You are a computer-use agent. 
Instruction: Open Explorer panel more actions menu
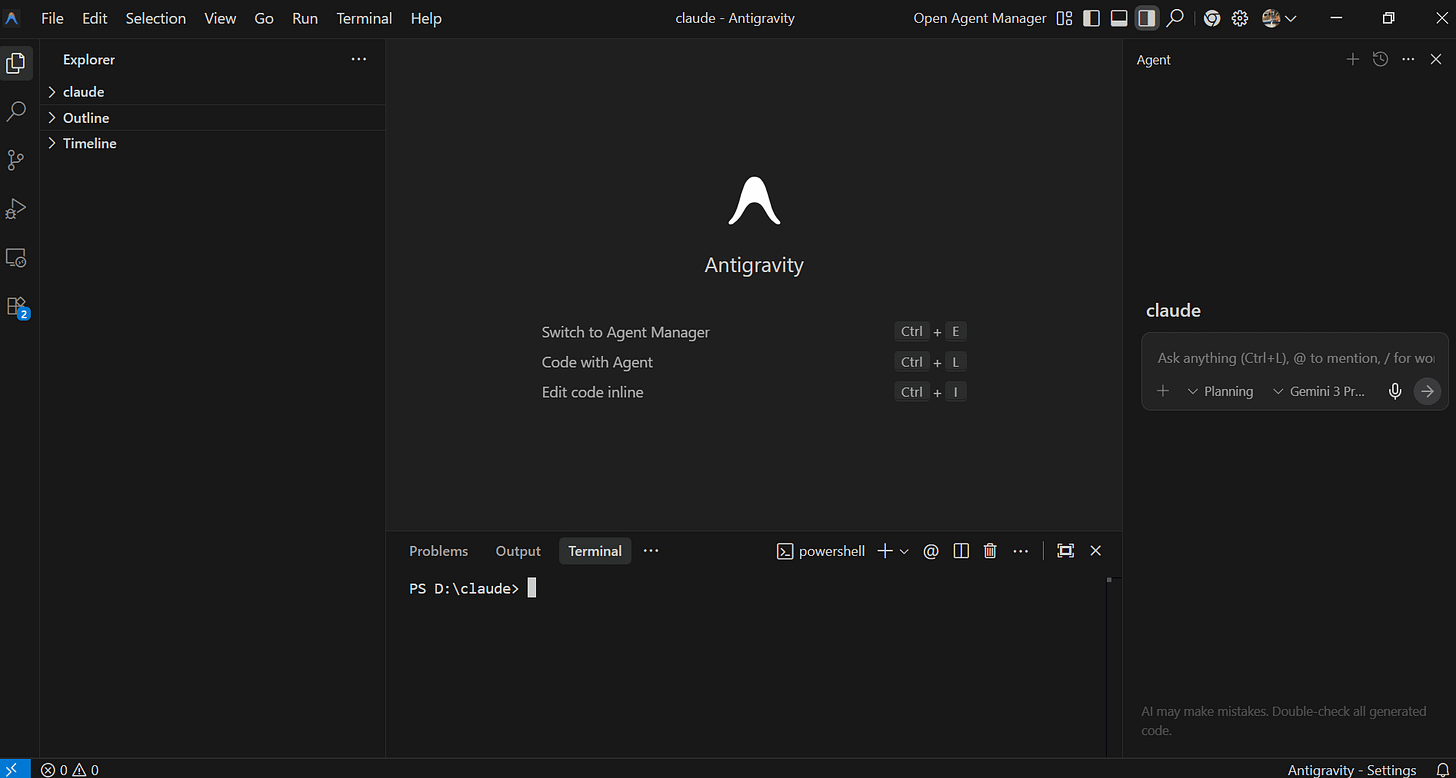[359, 60]
